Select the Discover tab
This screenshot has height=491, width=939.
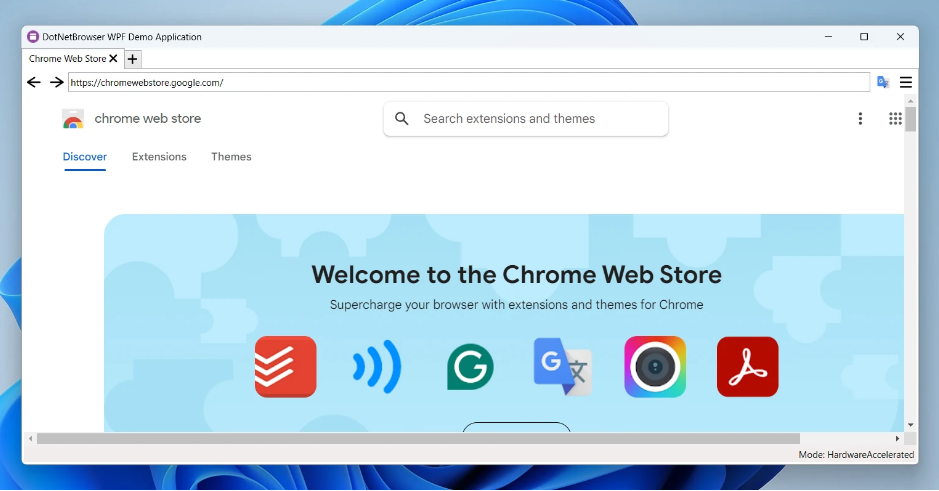pos(85,157)
